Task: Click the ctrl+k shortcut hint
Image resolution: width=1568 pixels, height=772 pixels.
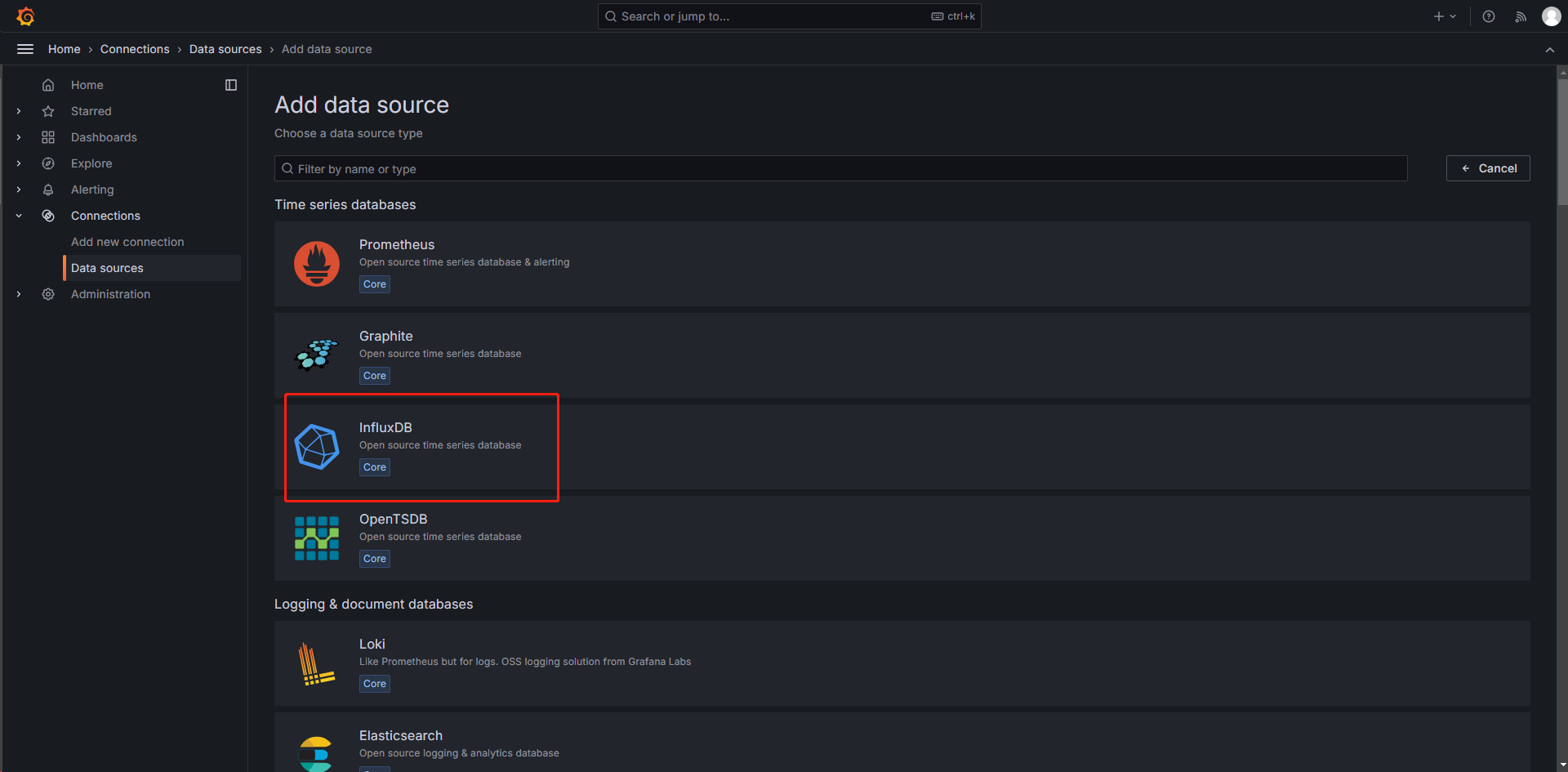Action: (x=953, y=16)
